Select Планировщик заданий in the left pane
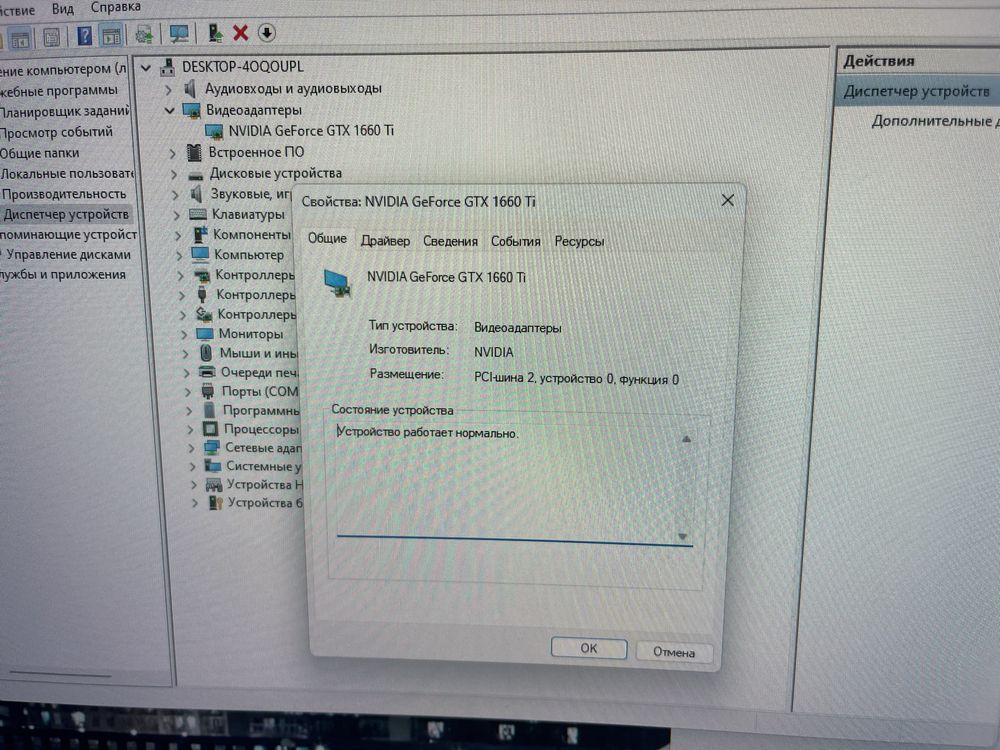This screenshot has height=750, width=1000. click(x=64, y=112)
